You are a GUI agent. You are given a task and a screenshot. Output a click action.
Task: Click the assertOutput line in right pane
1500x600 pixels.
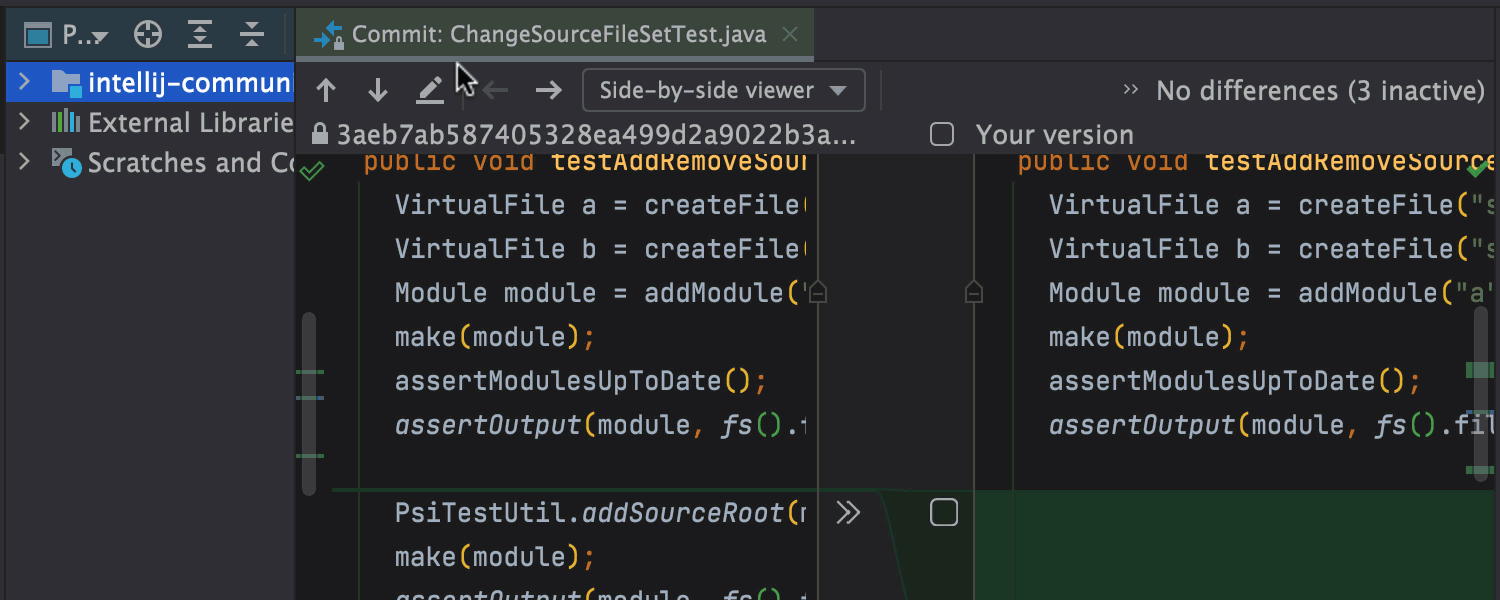point(1272,425)
